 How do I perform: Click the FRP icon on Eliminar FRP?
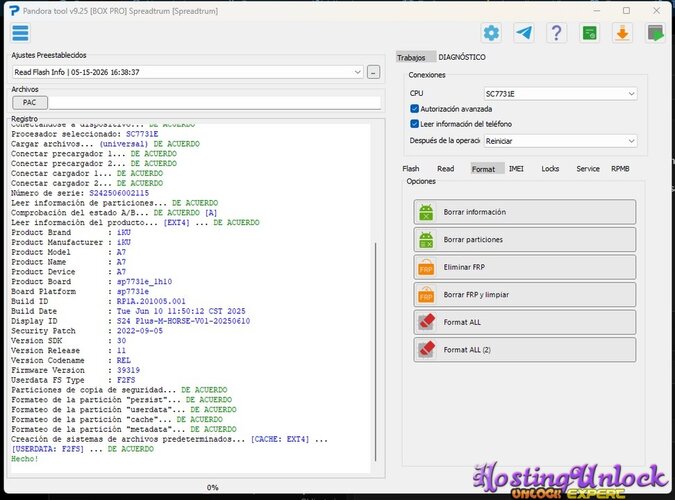click(x=426, y=267)
